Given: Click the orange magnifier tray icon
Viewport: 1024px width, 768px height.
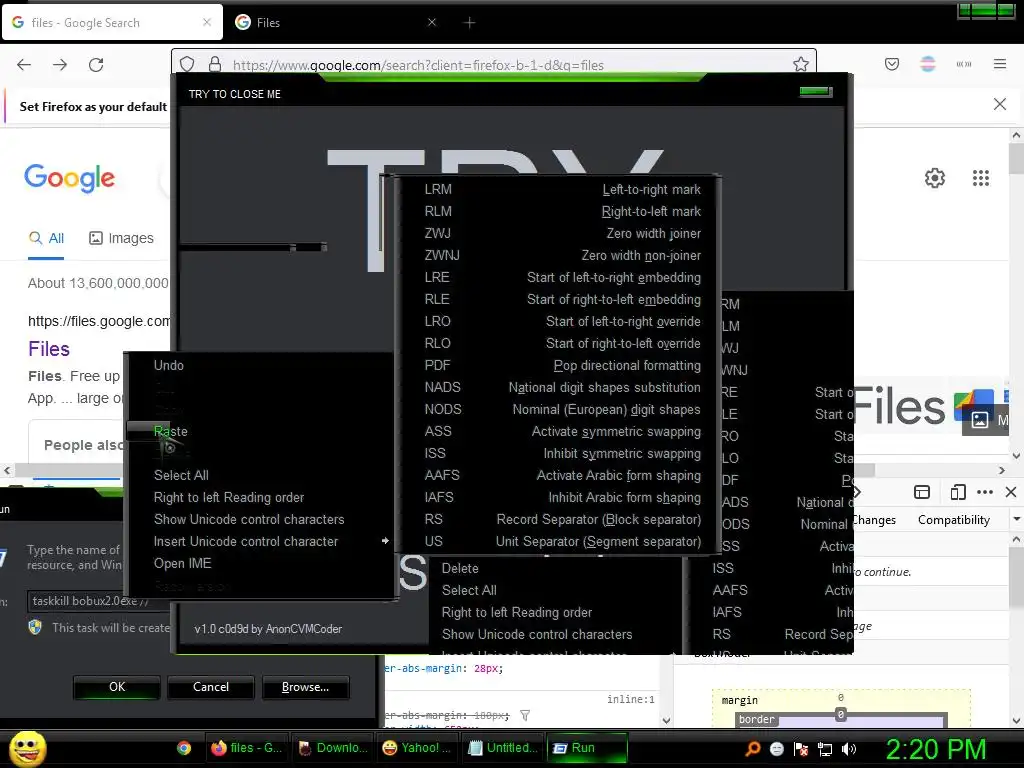Looking at the screenshot, I should point(752,748).
